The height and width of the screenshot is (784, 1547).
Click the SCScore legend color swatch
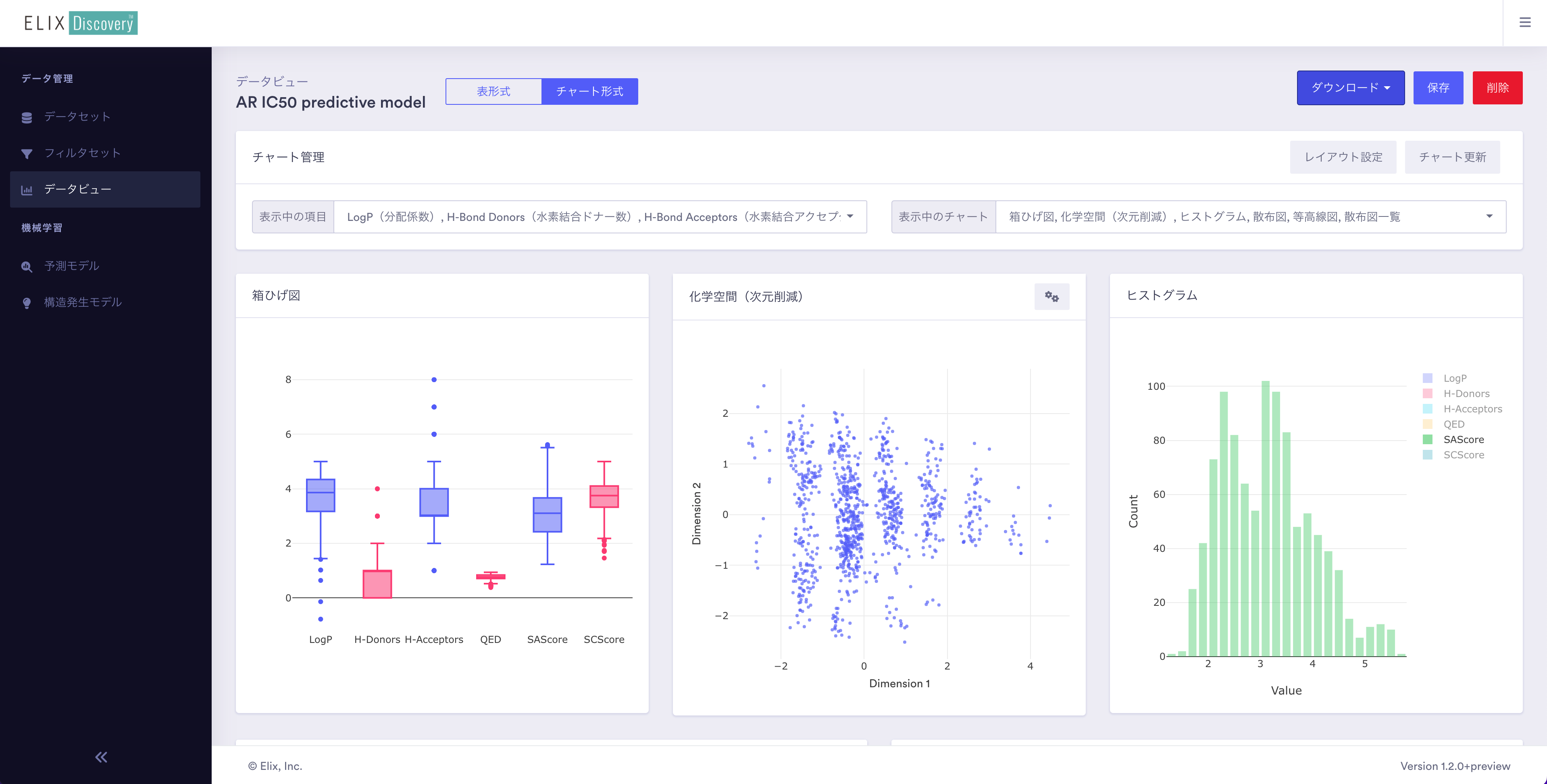1428,455
